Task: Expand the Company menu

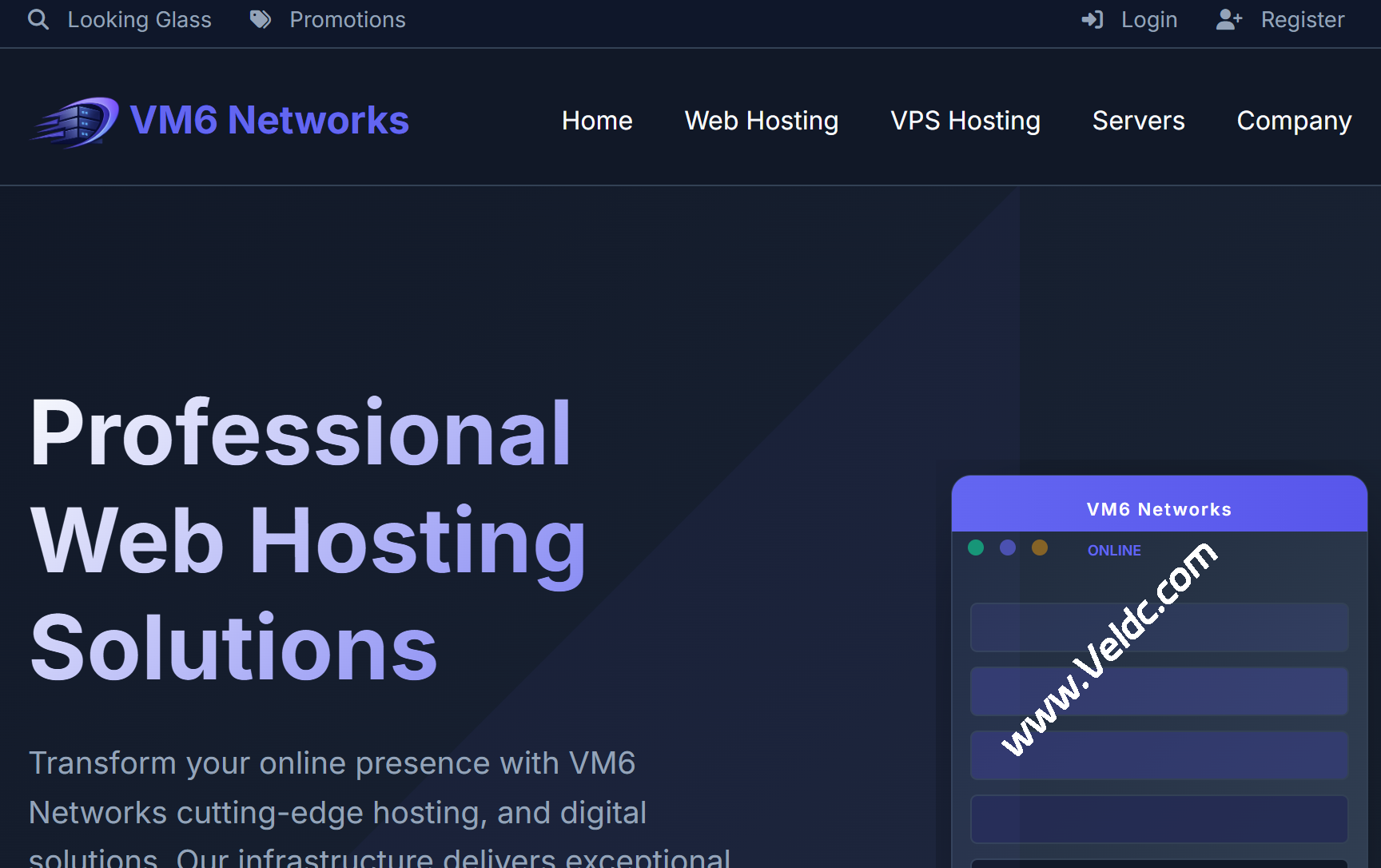Action: (x=1294, y=121)
